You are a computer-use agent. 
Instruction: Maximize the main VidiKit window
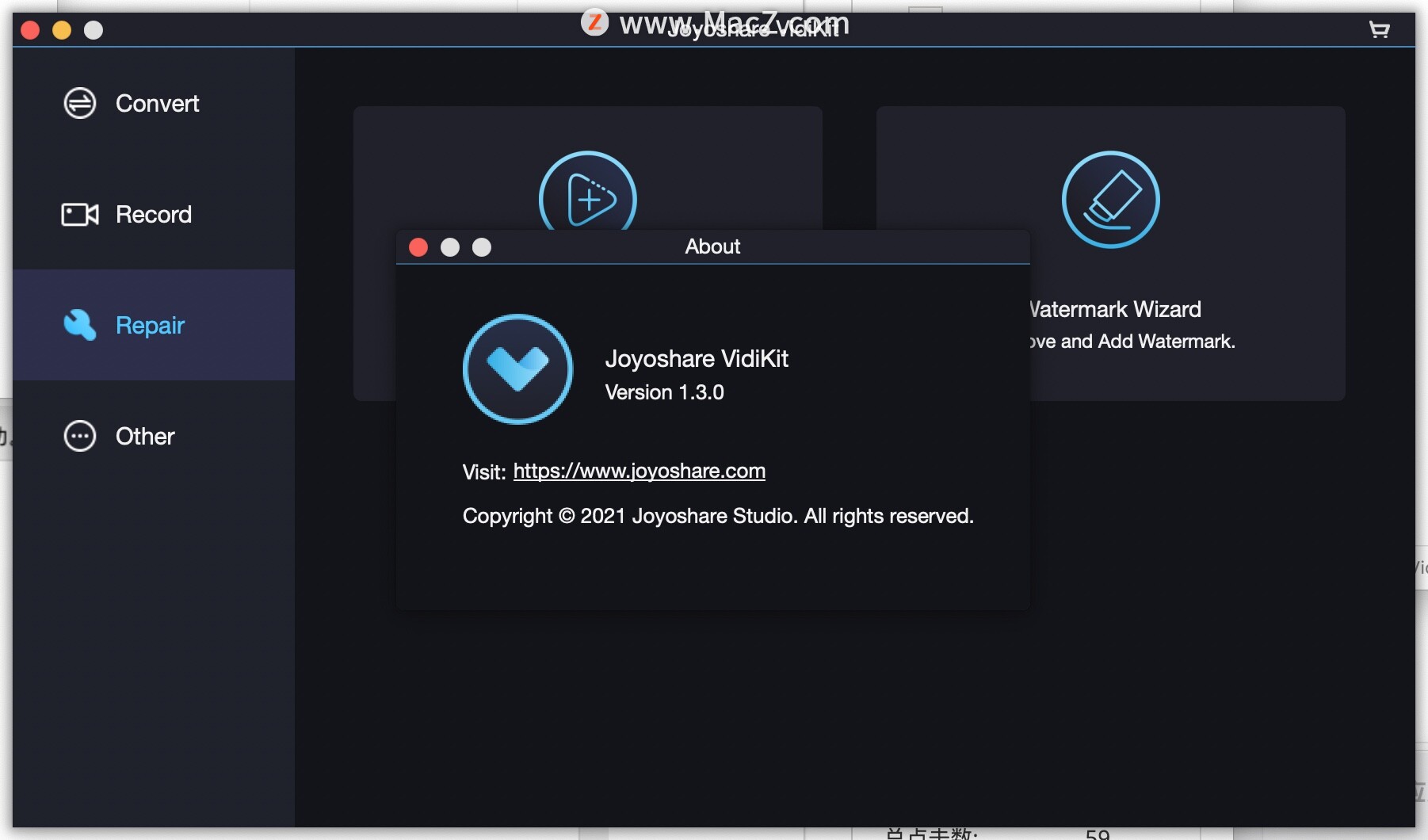coord(94,30)
